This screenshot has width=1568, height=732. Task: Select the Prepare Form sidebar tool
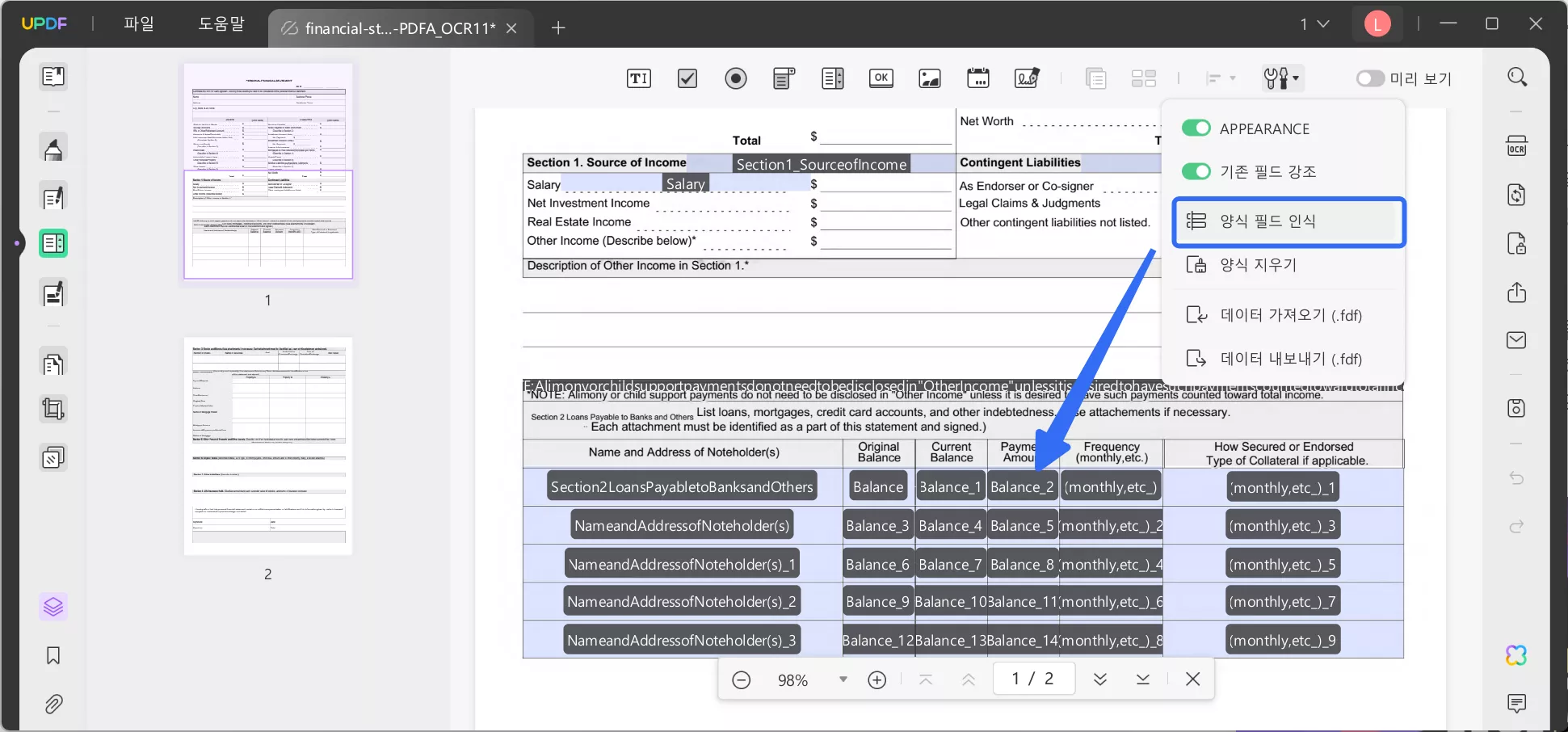click(53, 243)
